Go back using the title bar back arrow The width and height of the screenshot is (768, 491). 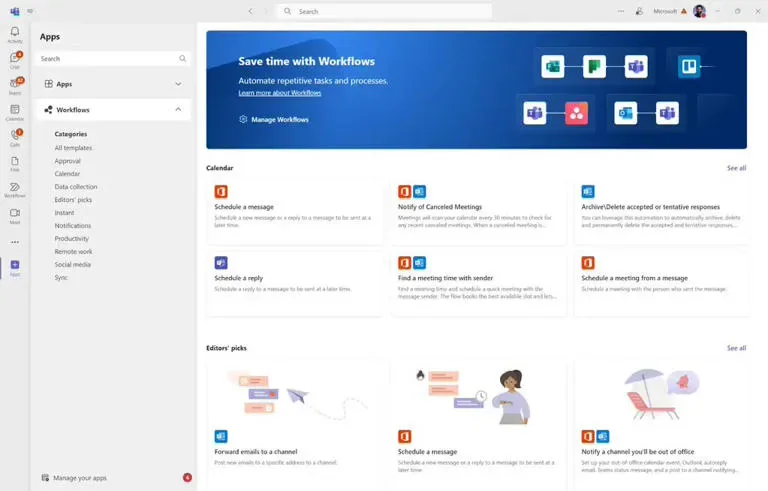pyautogui.click(x=250, y=11)
